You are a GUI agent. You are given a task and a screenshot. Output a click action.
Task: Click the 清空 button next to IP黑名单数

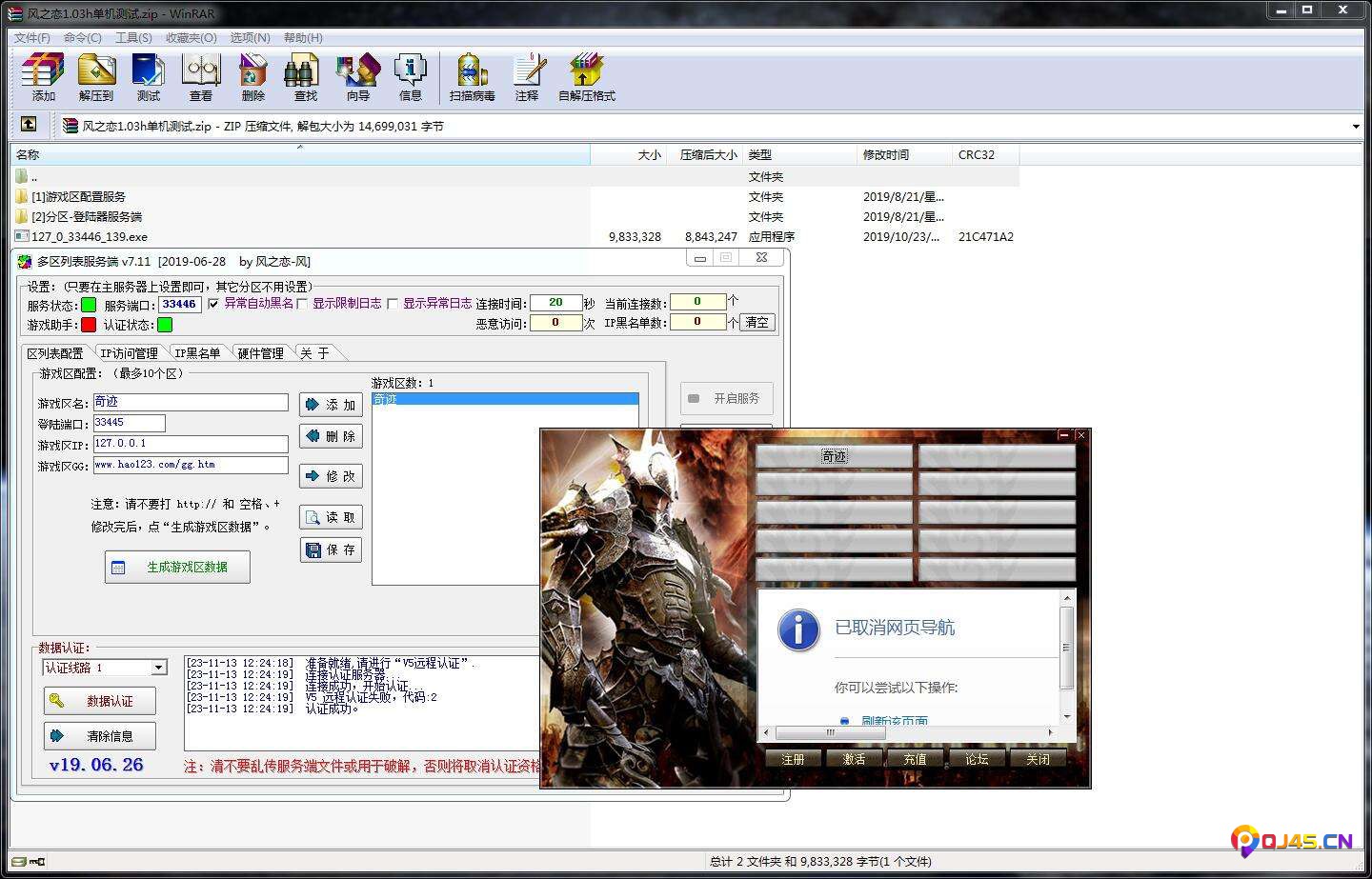pos(757,323)
